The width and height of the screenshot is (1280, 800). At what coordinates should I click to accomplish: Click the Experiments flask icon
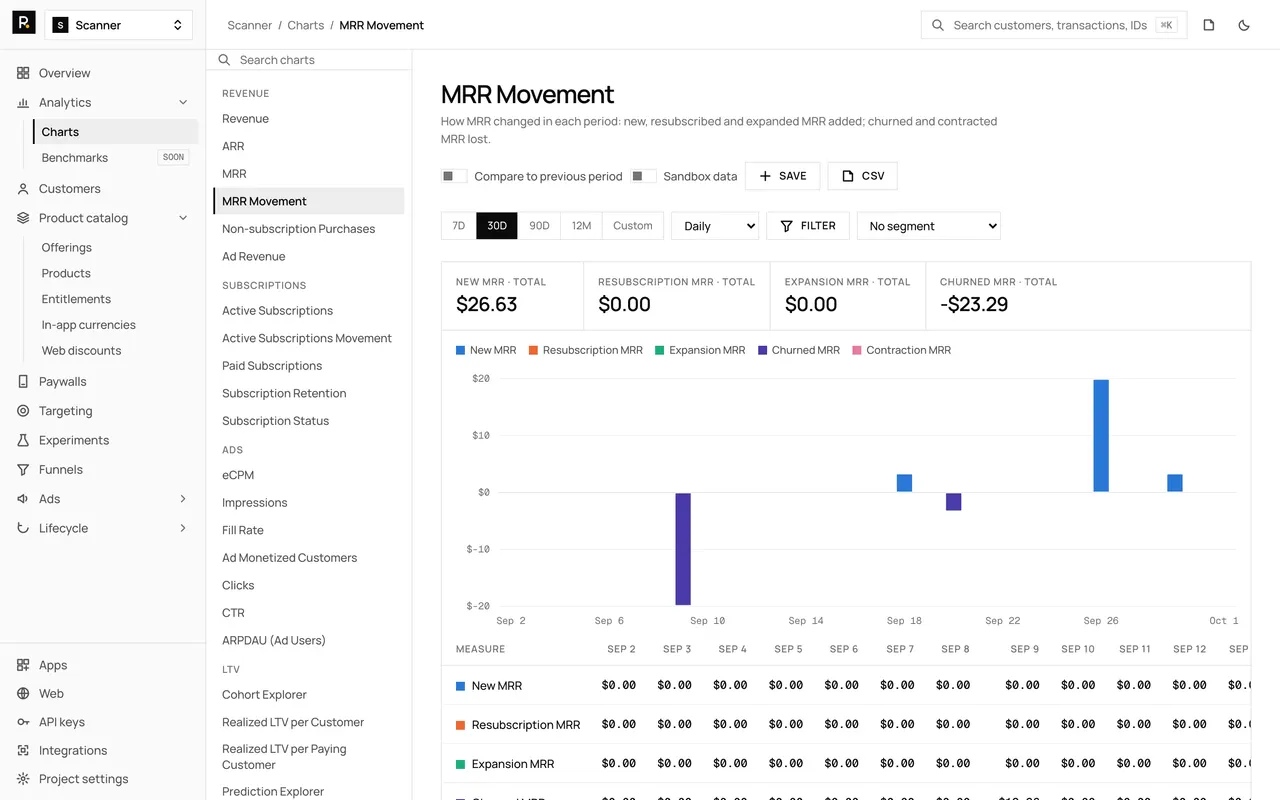(23, 440)
